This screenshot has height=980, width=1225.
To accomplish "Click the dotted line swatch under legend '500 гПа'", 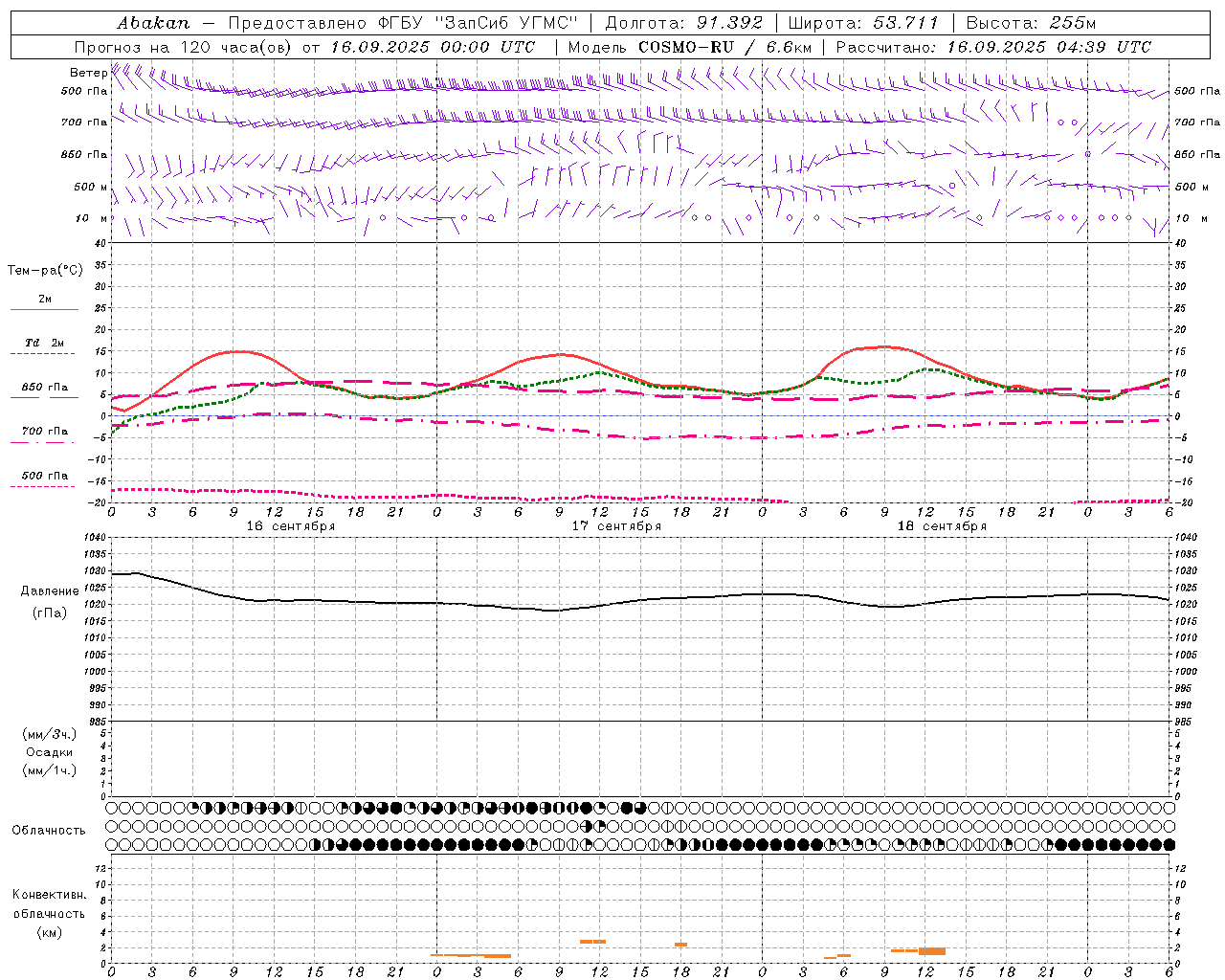I will 43,486.
